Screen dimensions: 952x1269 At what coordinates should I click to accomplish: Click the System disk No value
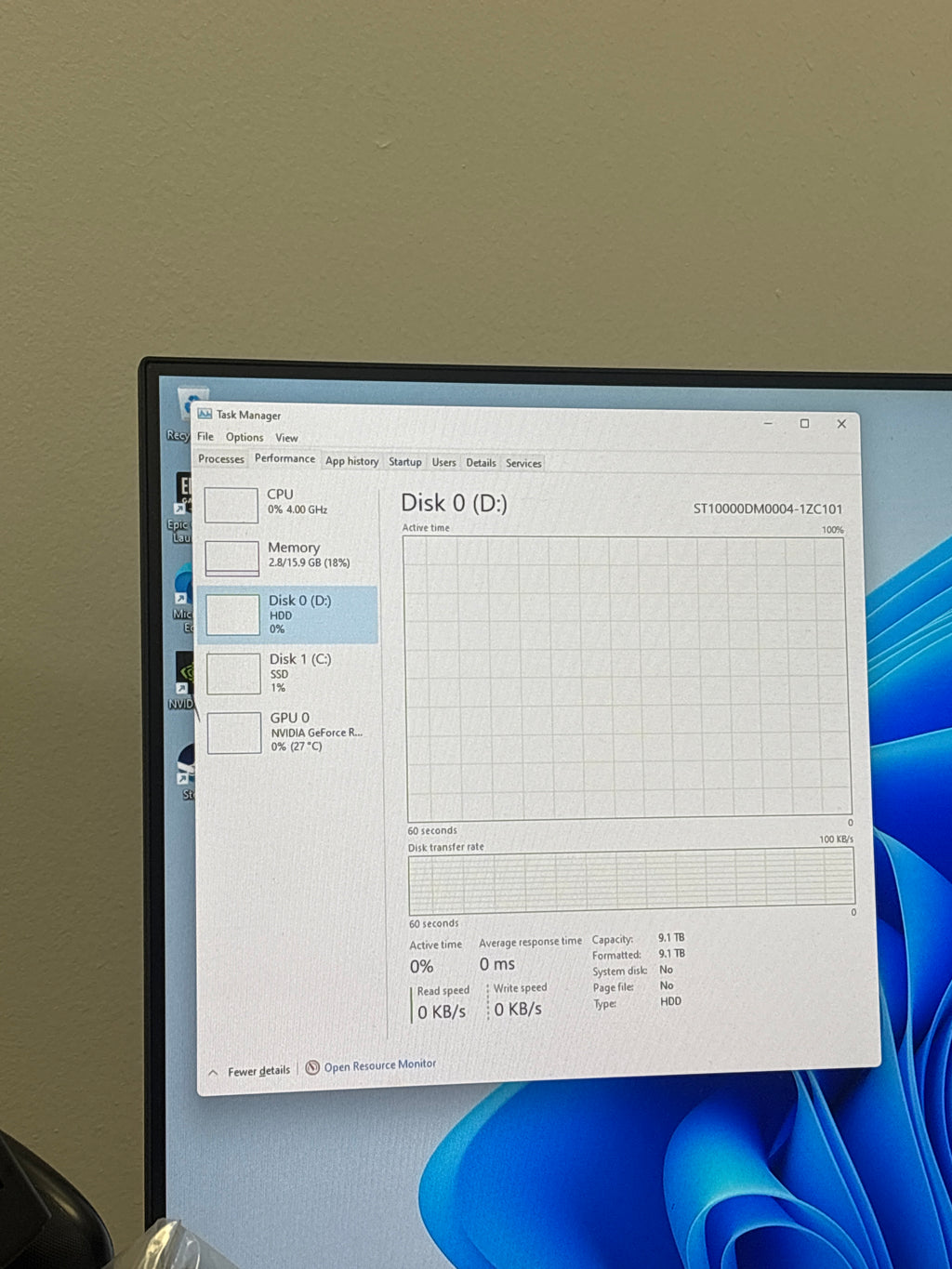coord(666,970)
